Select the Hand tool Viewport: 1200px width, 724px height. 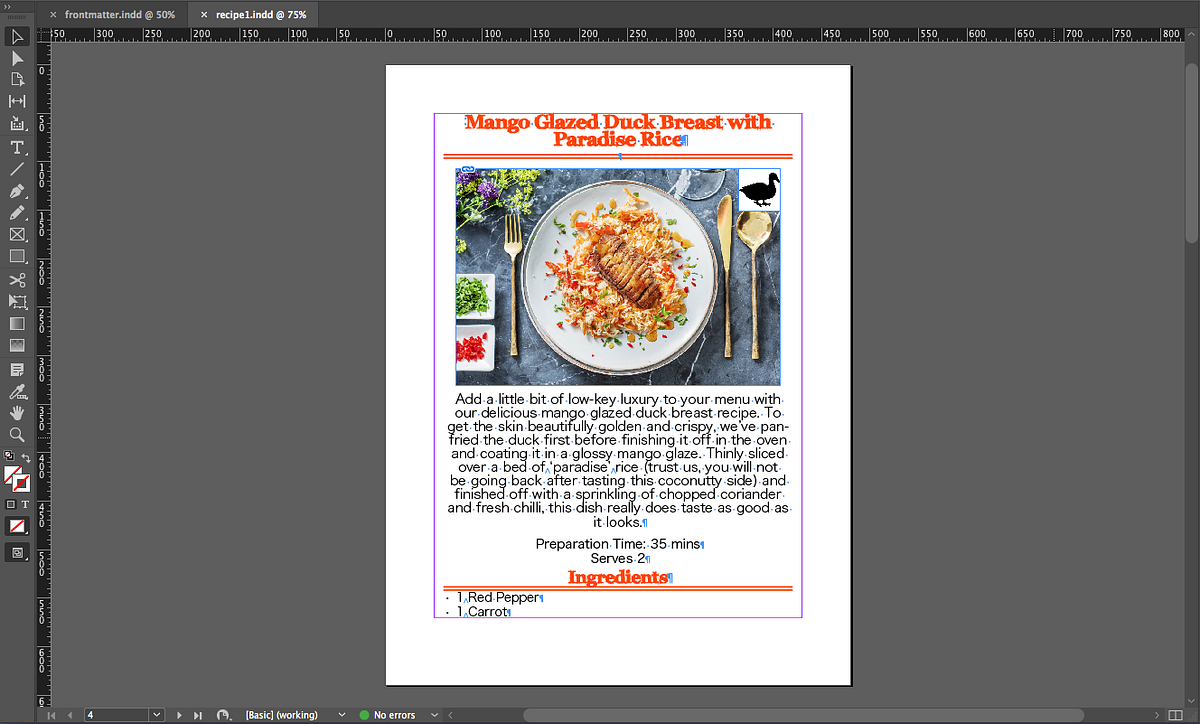16,412
